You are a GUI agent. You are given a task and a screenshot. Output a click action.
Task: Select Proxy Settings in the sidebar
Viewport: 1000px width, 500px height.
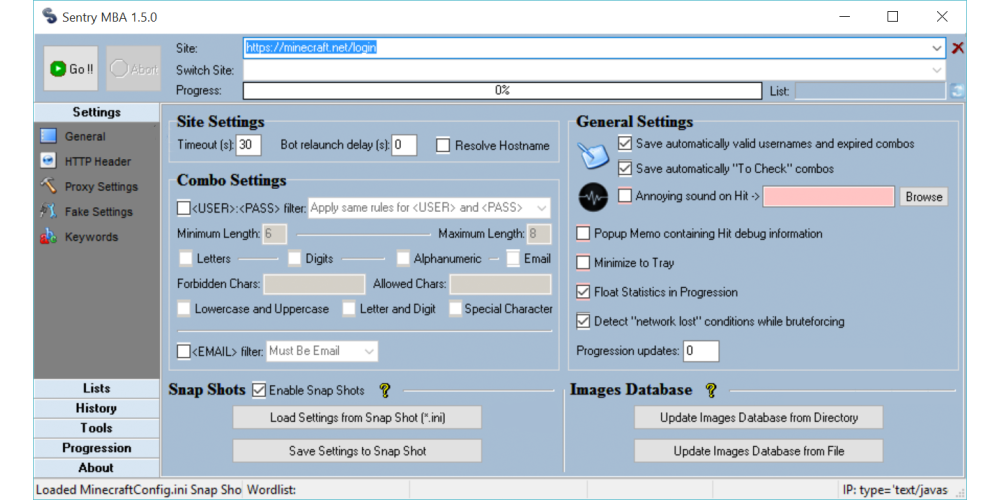tap(101, 187)
